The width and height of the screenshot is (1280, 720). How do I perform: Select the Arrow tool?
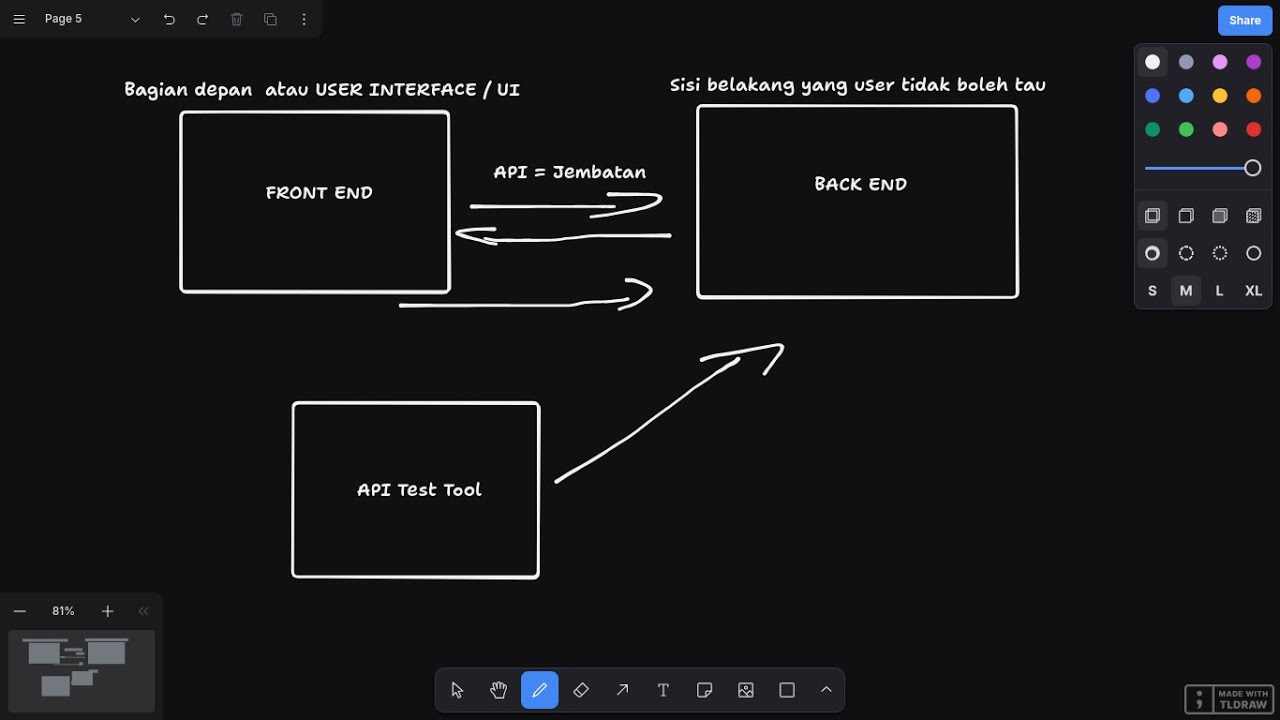pyautogui.click(x=622, y=690)
